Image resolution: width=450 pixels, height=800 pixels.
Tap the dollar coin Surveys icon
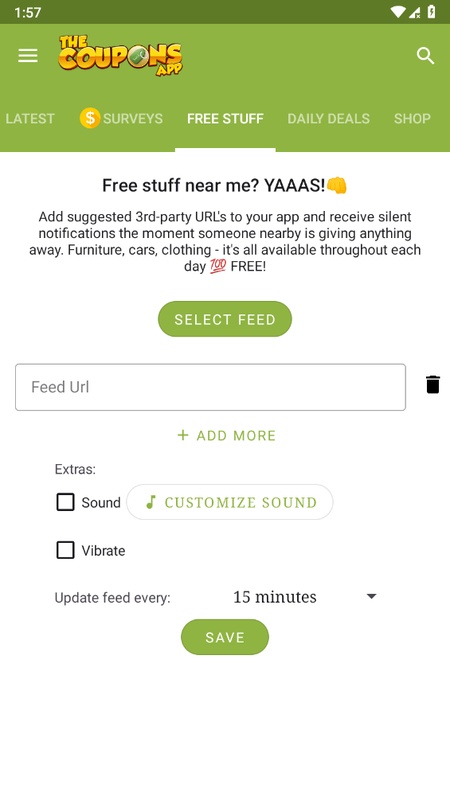(x=90, y=118)
